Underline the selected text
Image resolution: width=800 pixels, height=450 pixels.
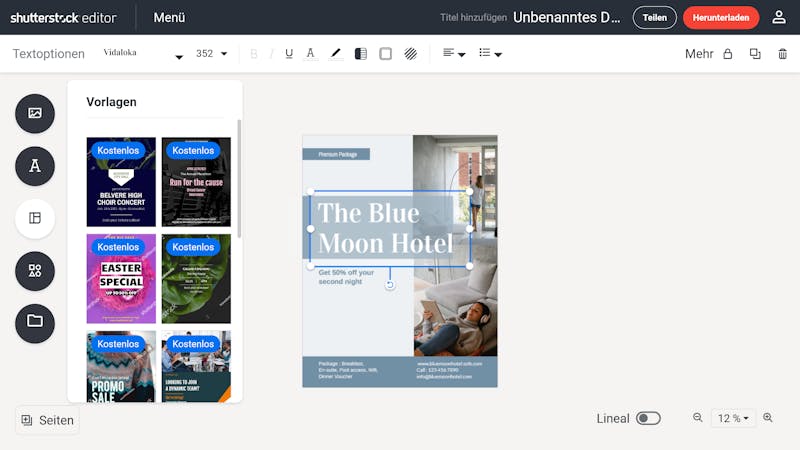coord(289,54)
